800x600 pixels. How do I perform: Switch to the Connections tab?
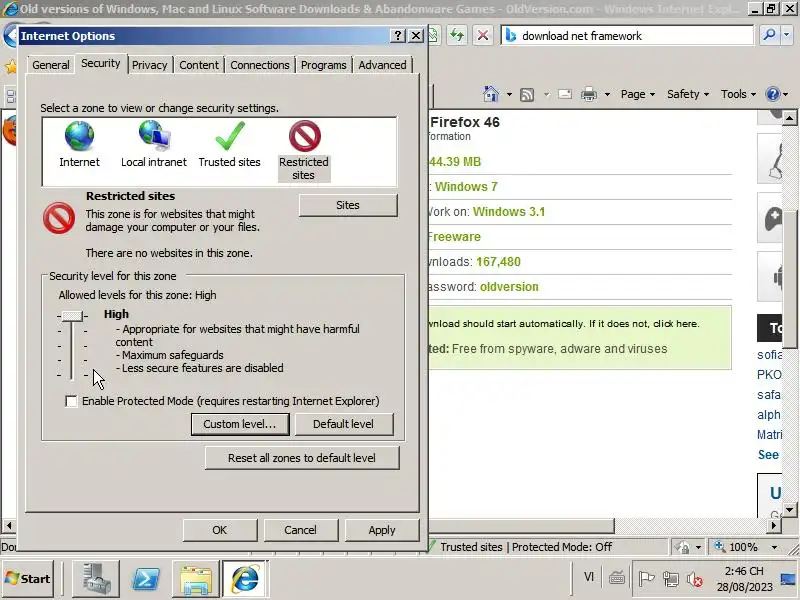point(260,65)
